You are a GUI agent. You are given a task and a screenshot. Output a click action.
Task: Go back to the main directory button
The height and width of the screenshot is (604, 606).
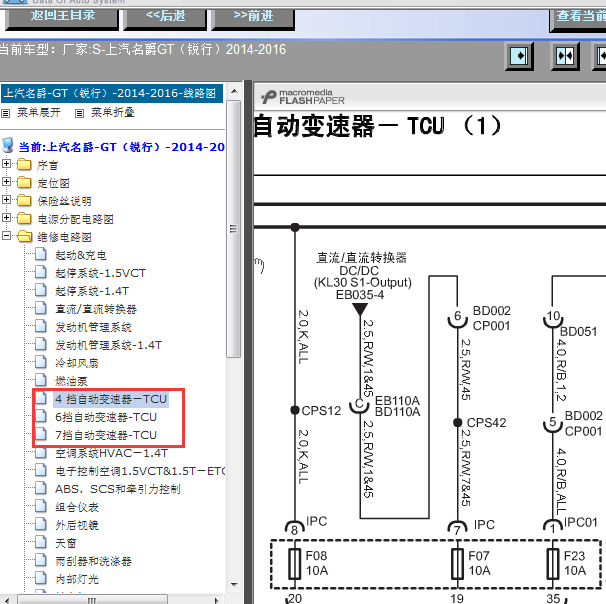62,18
